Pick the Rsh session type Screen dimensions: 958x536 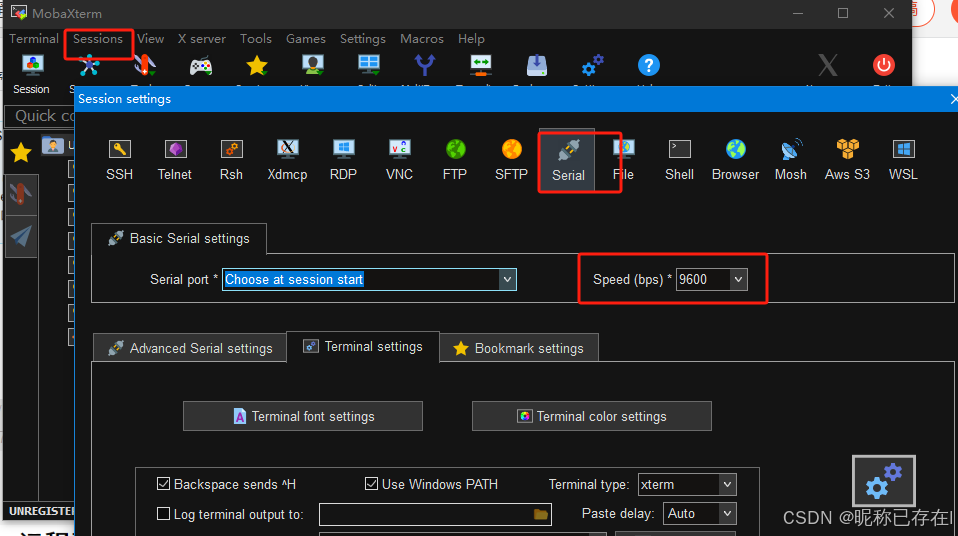pos(231,160)
